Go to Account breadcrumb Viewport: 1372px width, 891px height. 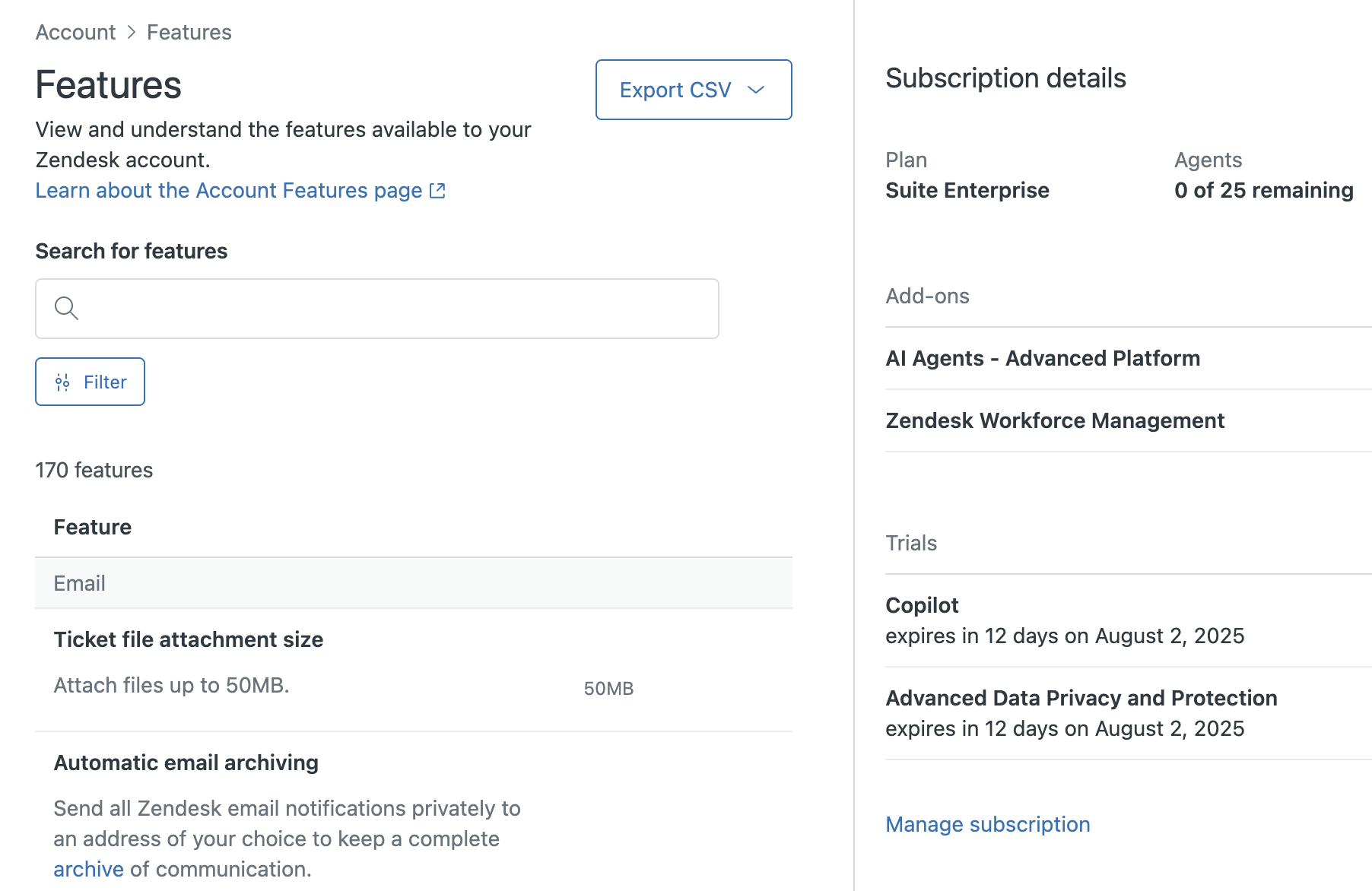(75, 32)
